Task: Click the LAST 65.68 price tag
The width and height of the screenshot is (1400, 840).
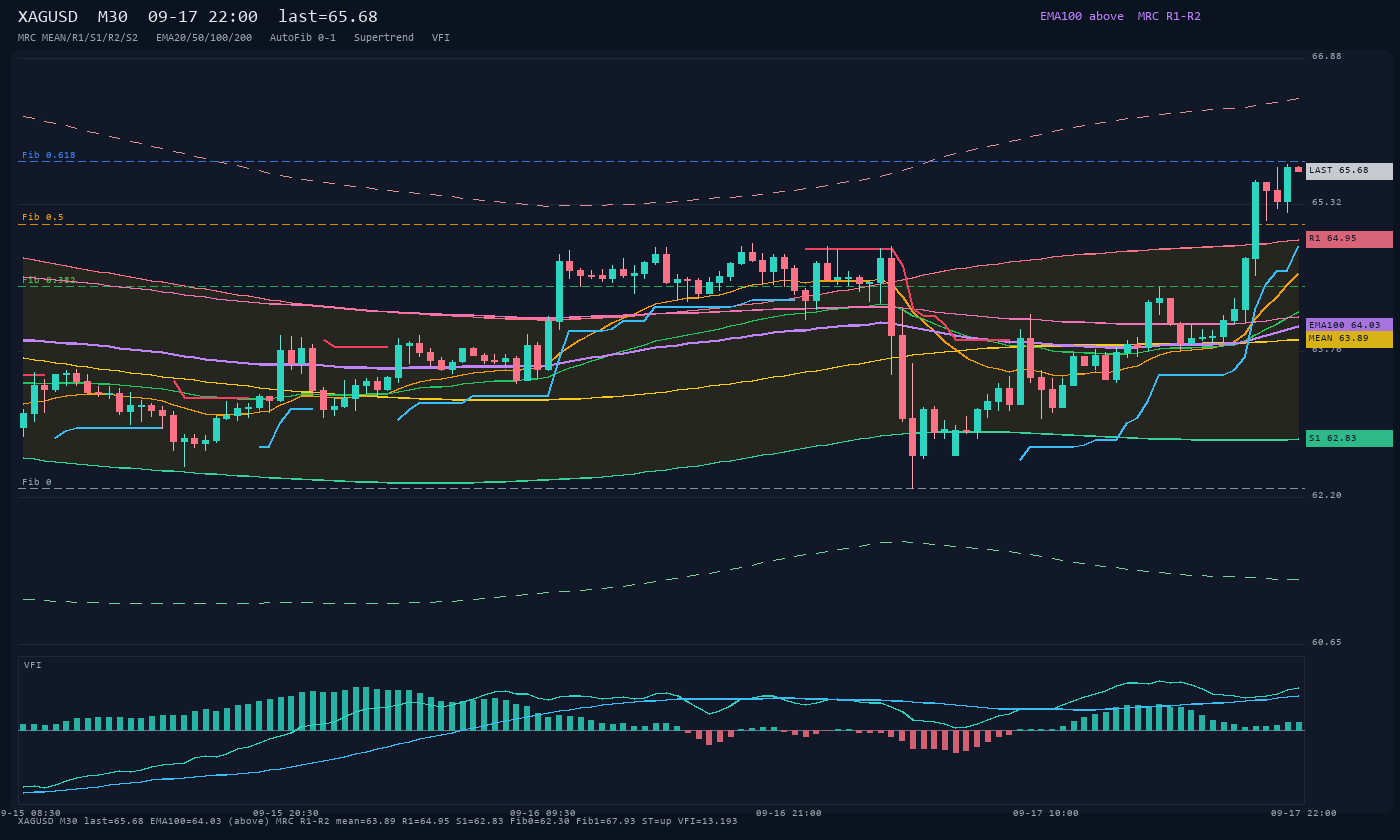Action: (1349, 171)
